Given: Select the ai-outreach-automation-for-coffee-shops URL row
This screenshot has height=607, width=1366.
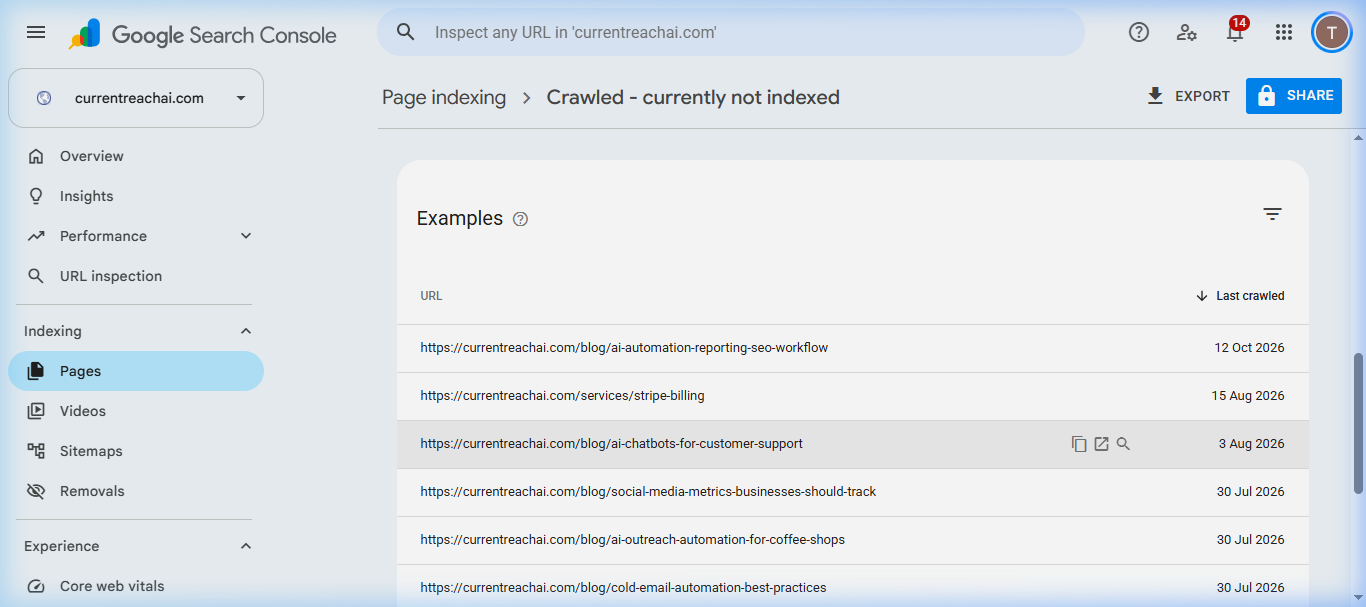Looking at the screenshot, I should [x=853, y=540].
